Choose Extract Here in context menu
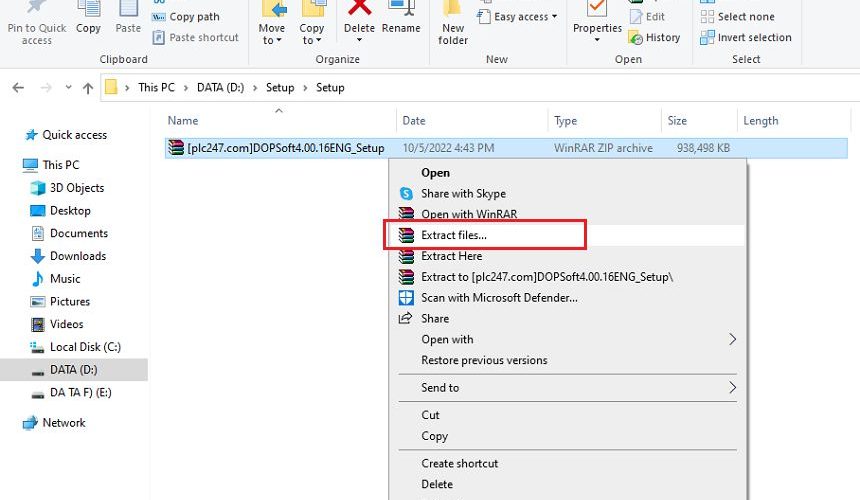This screenshot has height=500, width=860. (567, 256)
